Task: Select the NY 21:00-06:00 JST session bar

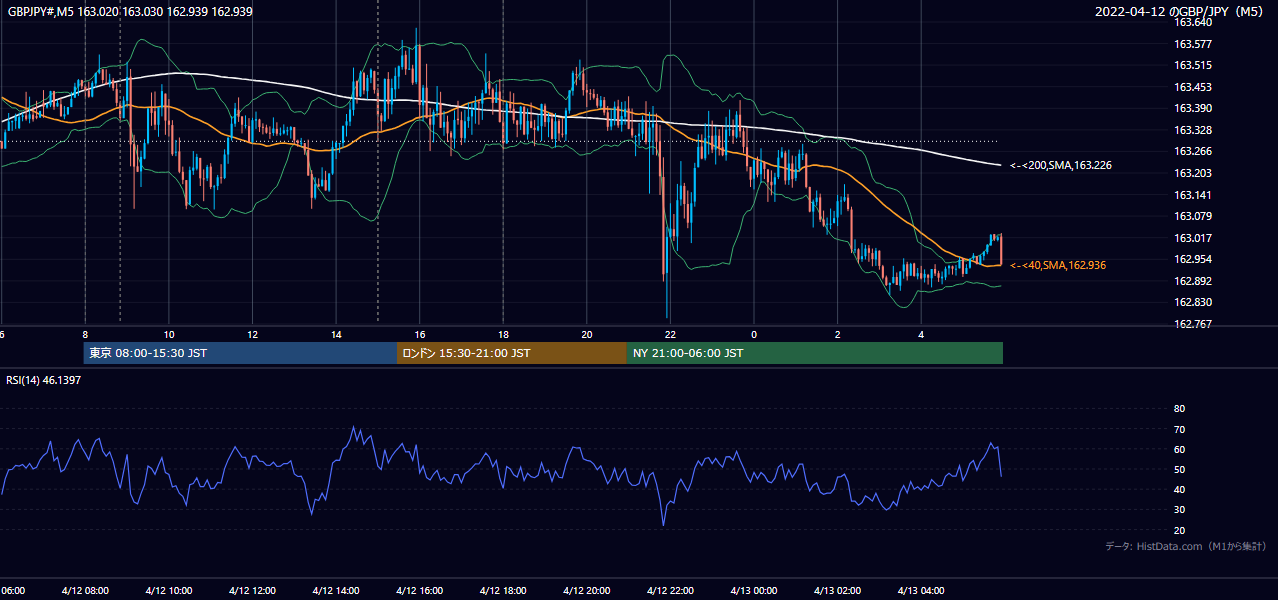Action: click(815, 353)
